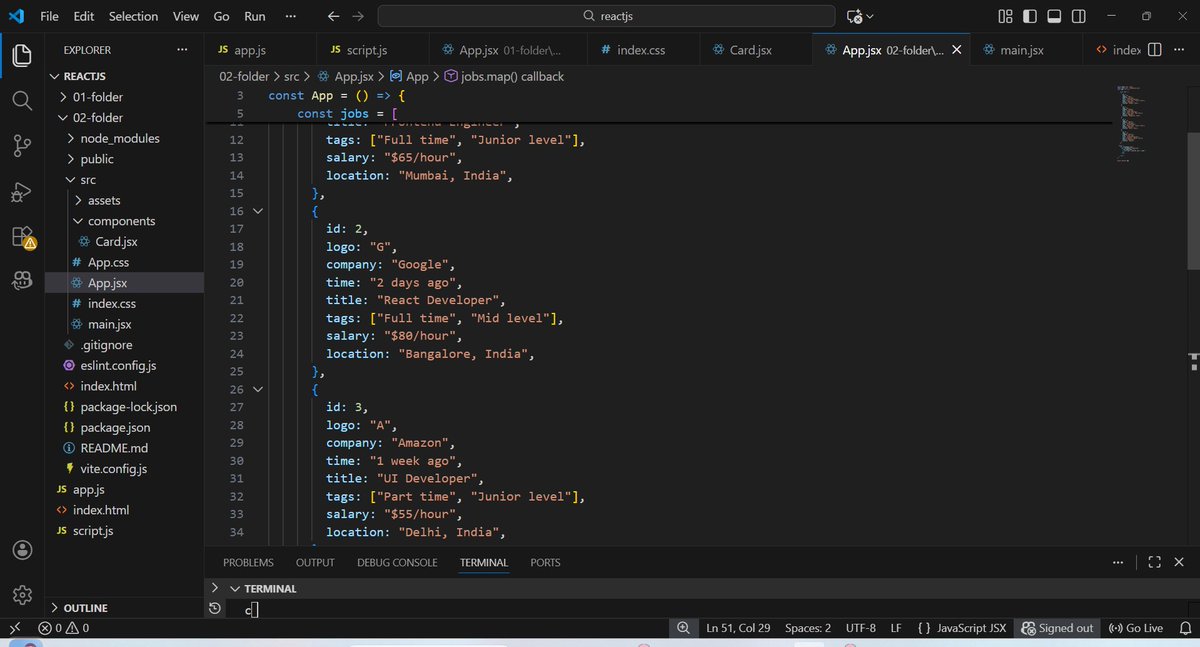Image resolution: width=1200 pixels, height=647 pixels.
Task: Close the active App.jsx tab
Action: 957,50
